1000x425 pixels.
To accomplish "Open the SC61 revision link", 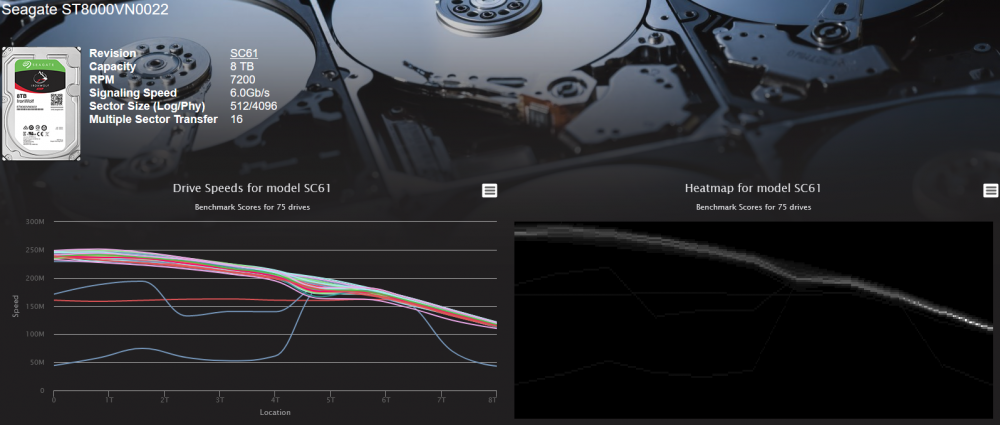I will click(244, 54).
